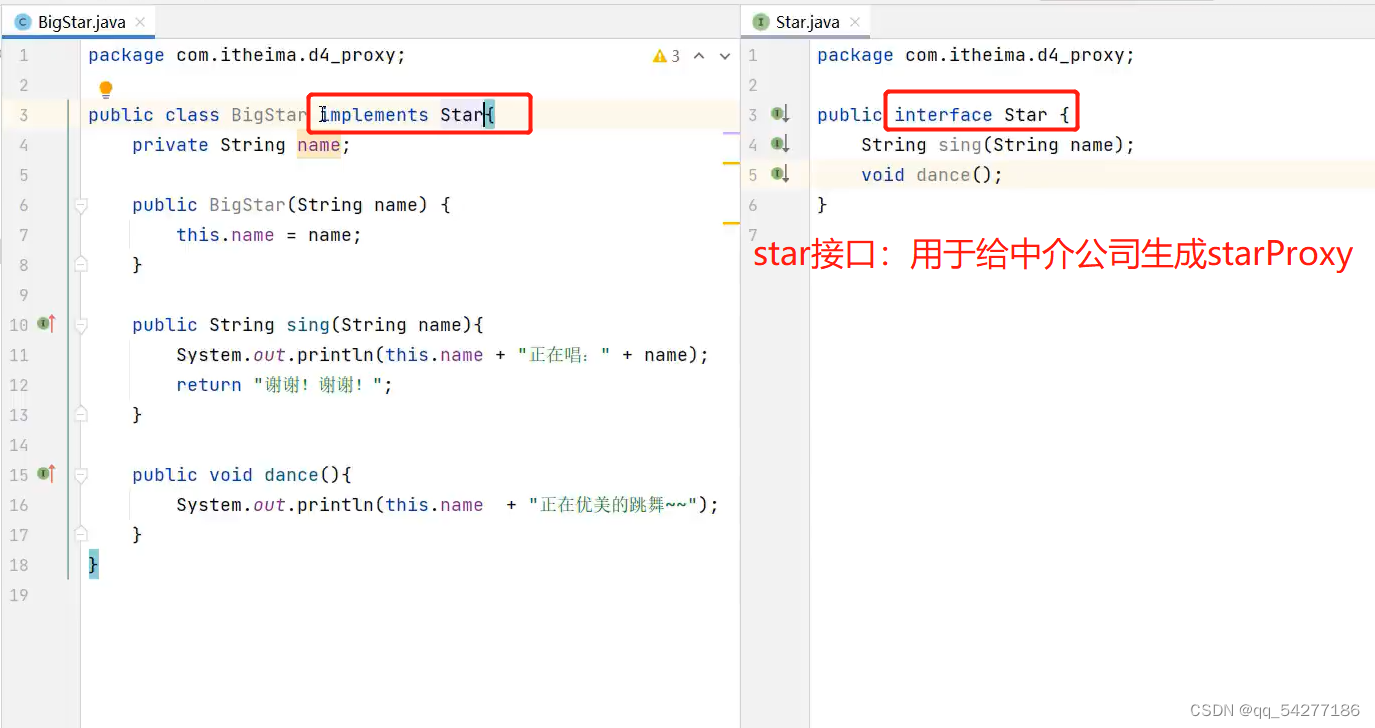This screenshot has width=1375, height=728.
Task: Click the implemented gutter icon beside Star.java dance method
Action: pos(781,175)
